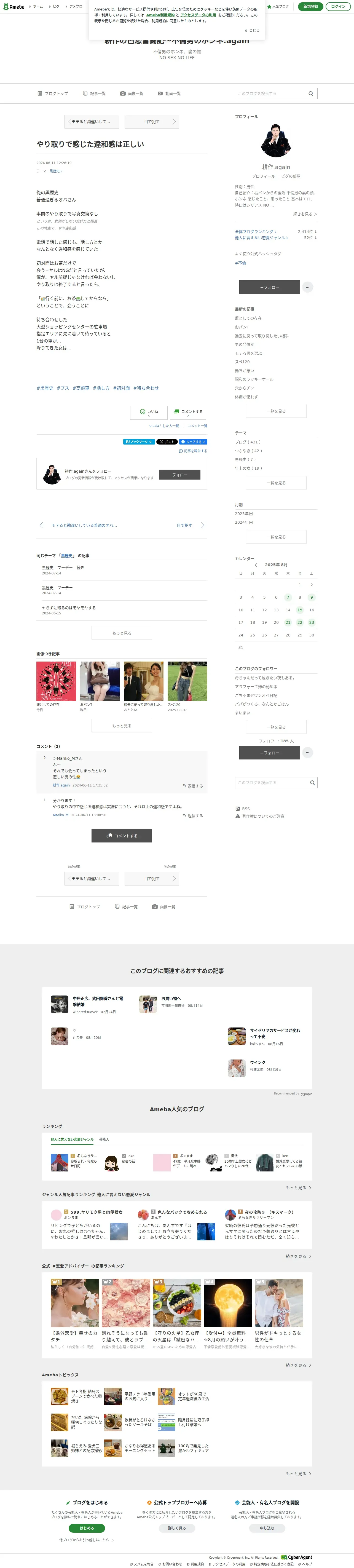
Task: Open the 動画一覧 tab in the top navigation
Action: click(169, 94)
